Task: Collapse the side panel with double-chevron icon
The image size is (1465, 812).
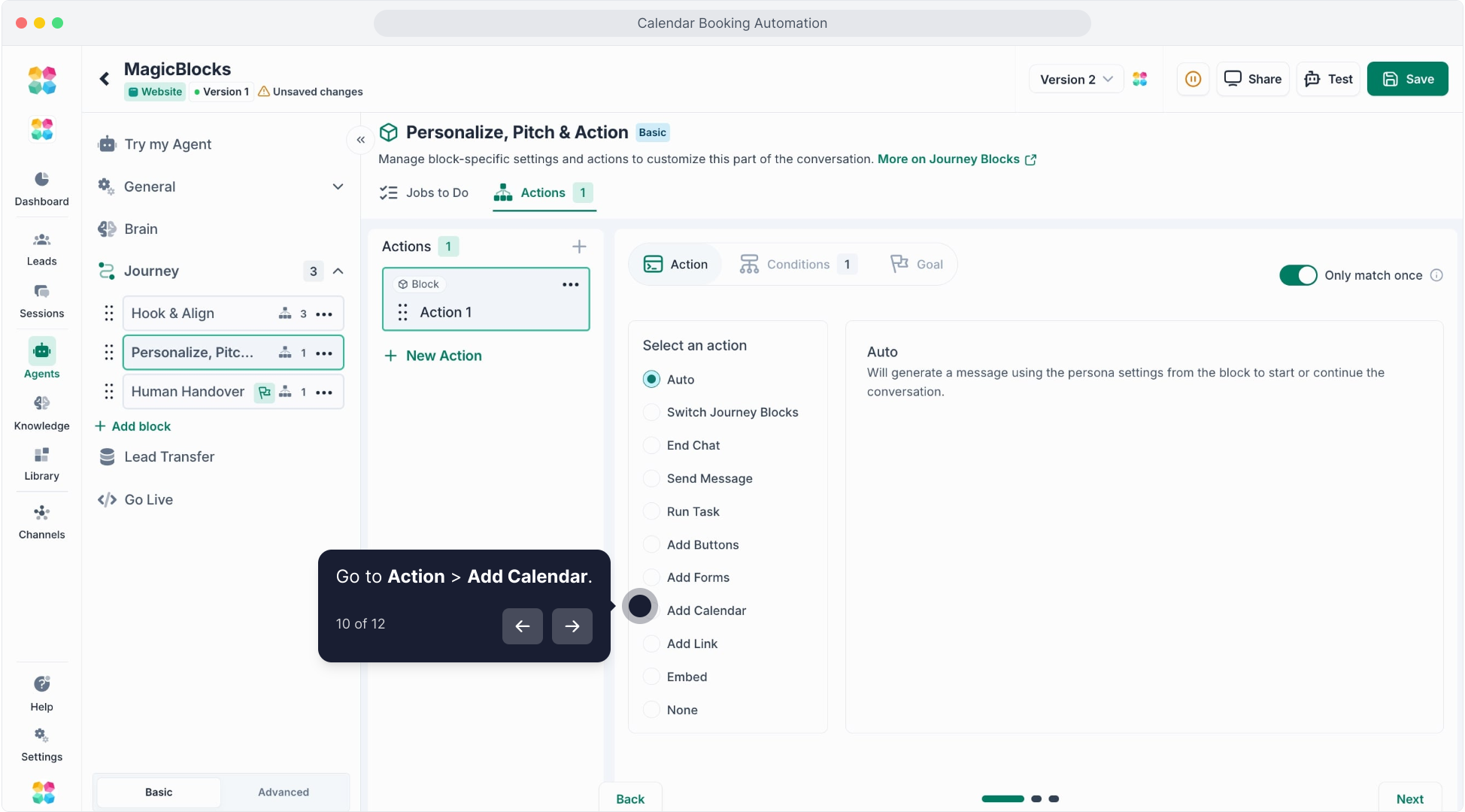Action: [361, 140]
